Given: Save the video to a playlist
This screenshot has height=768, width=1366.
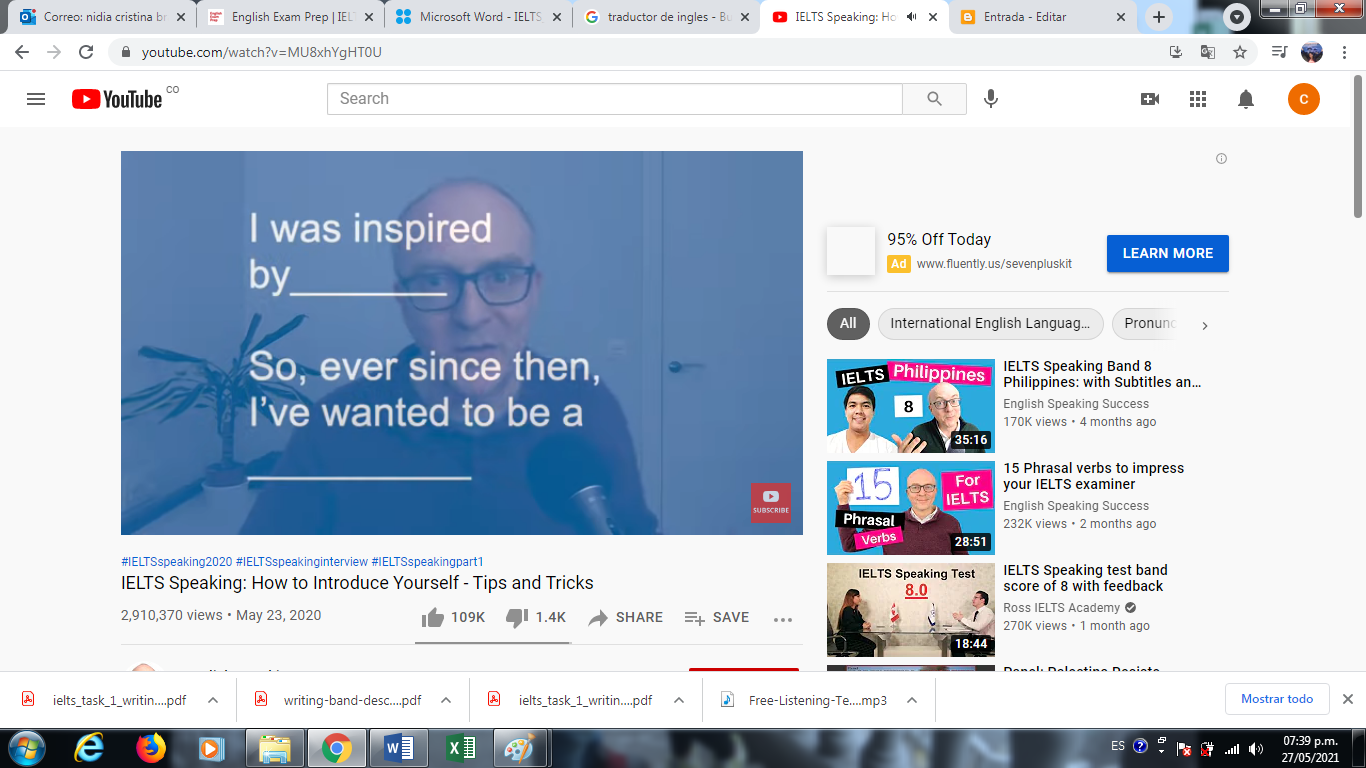Looking at the screenshot, I should [x=716, y=618].
